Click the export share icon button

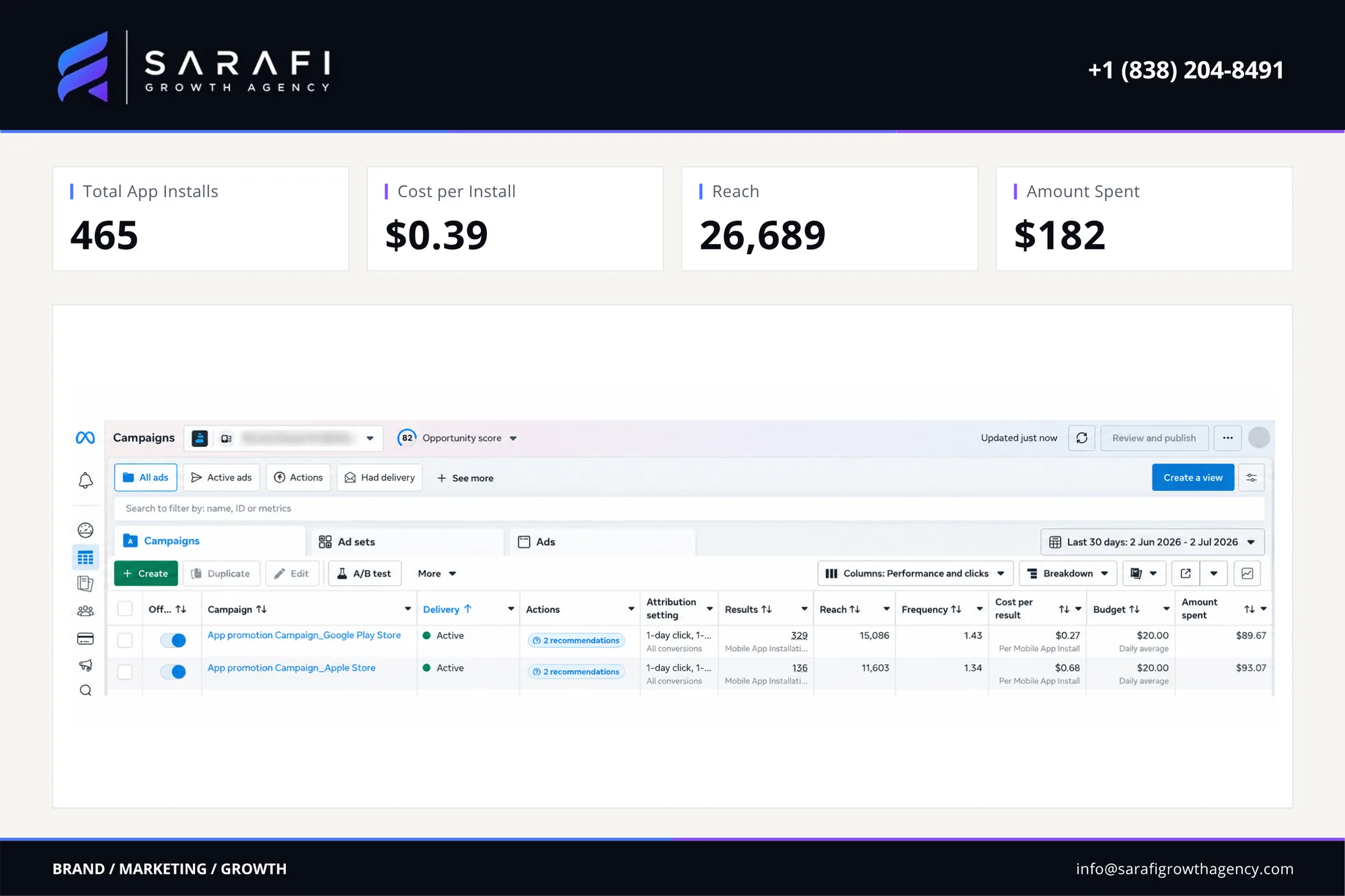pyautogui.click(x=1186, y=573)
